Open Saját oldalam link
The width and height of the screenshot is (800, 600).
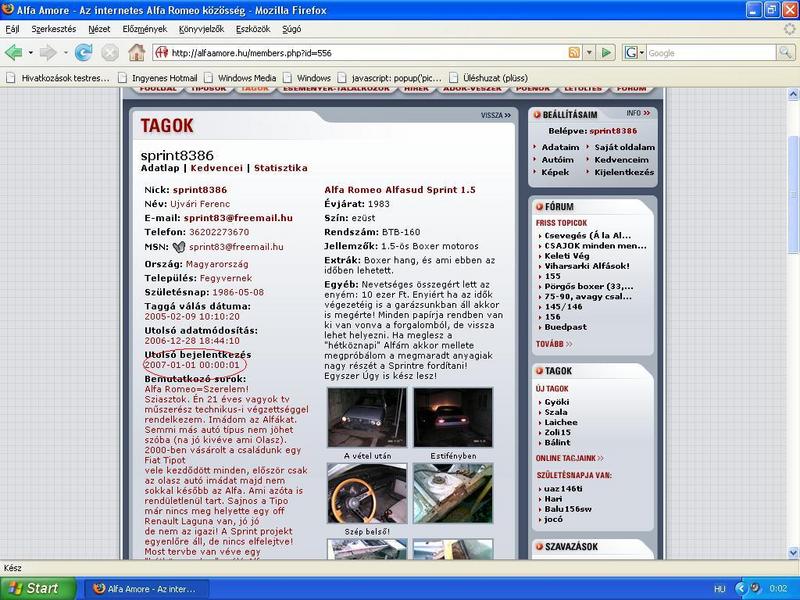624,147
